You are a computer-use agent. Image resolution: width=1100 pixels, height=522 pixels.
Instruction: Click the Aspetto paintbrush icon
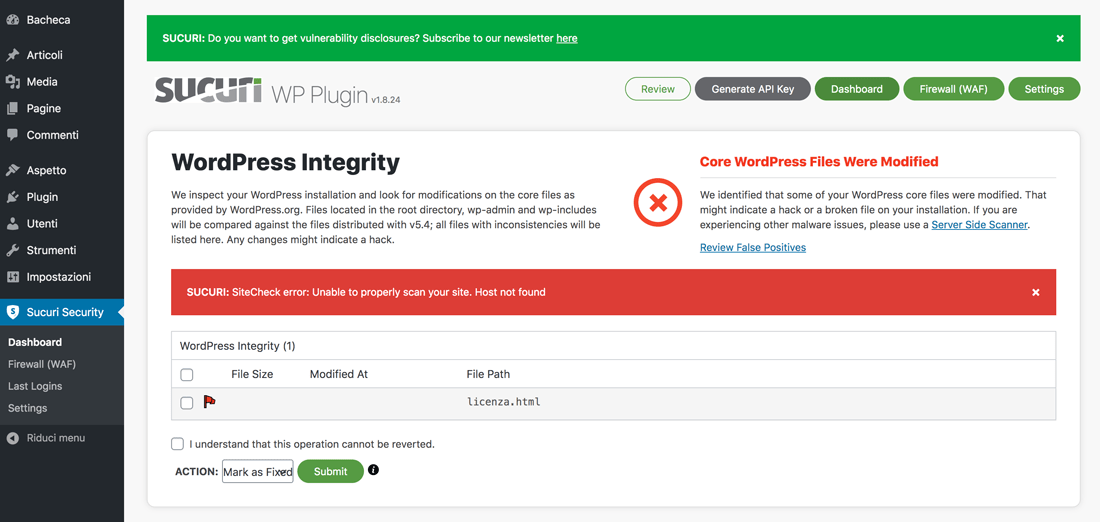(x=12, y=170)
